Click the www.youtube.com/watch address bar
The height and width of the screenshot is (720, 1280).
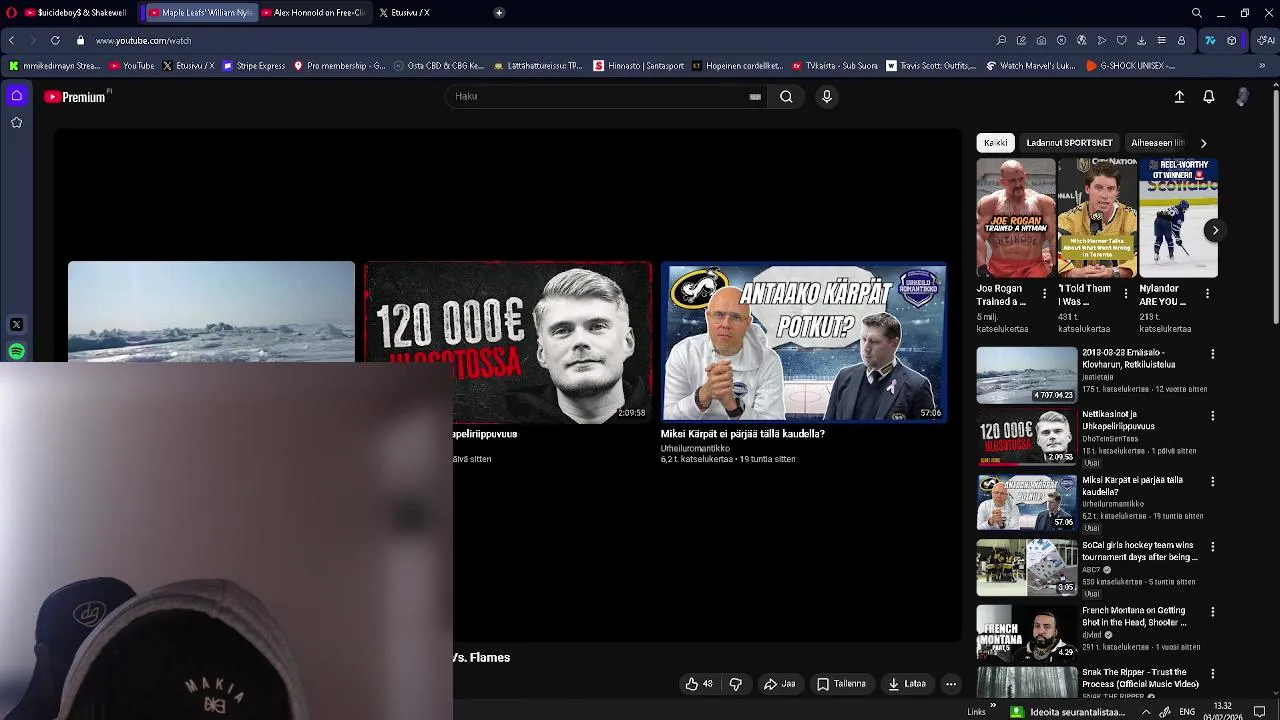pyautogui.click(x=143, y=41)
